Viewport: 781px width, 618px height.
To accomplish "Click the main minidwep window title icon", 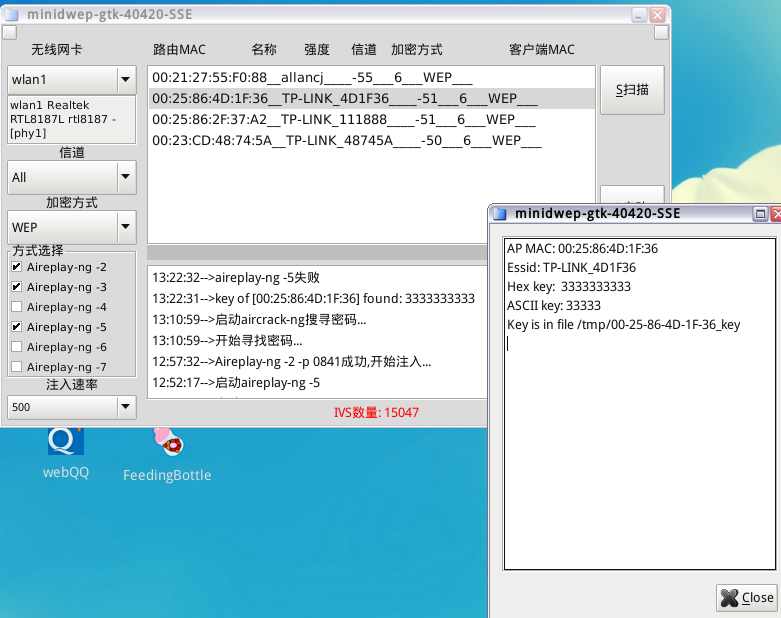I will 11,14.
